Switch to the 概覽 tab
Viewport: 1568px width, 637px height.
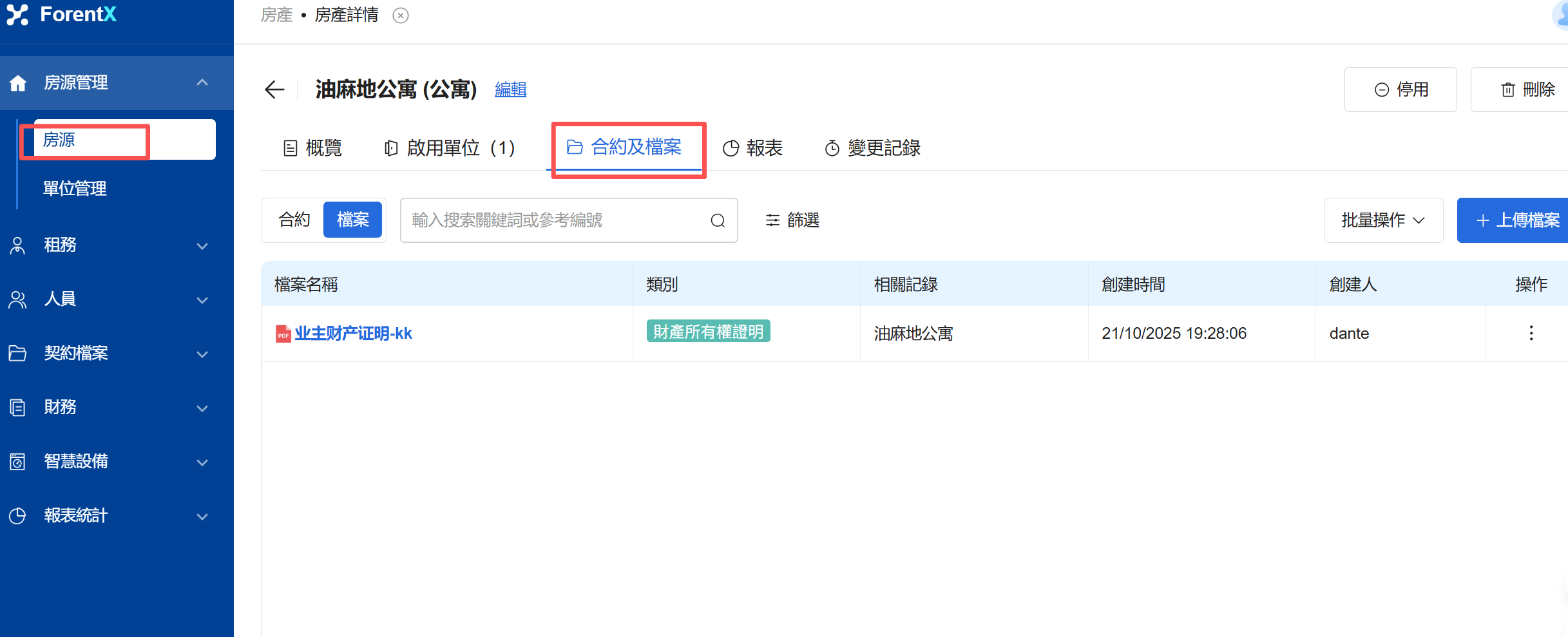tap(313, 148)
